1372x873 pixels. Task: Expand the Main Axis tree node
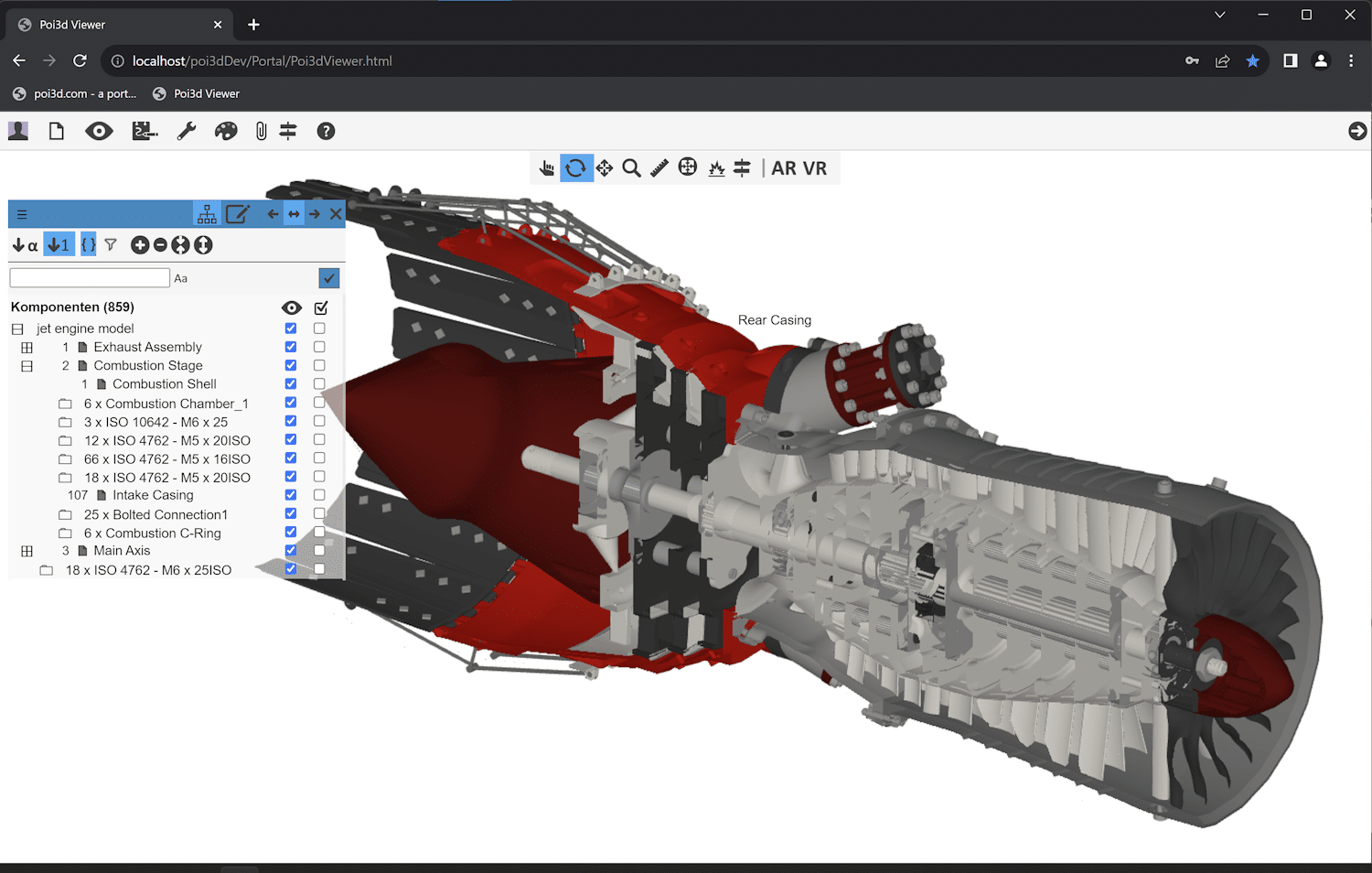point(27,550)
